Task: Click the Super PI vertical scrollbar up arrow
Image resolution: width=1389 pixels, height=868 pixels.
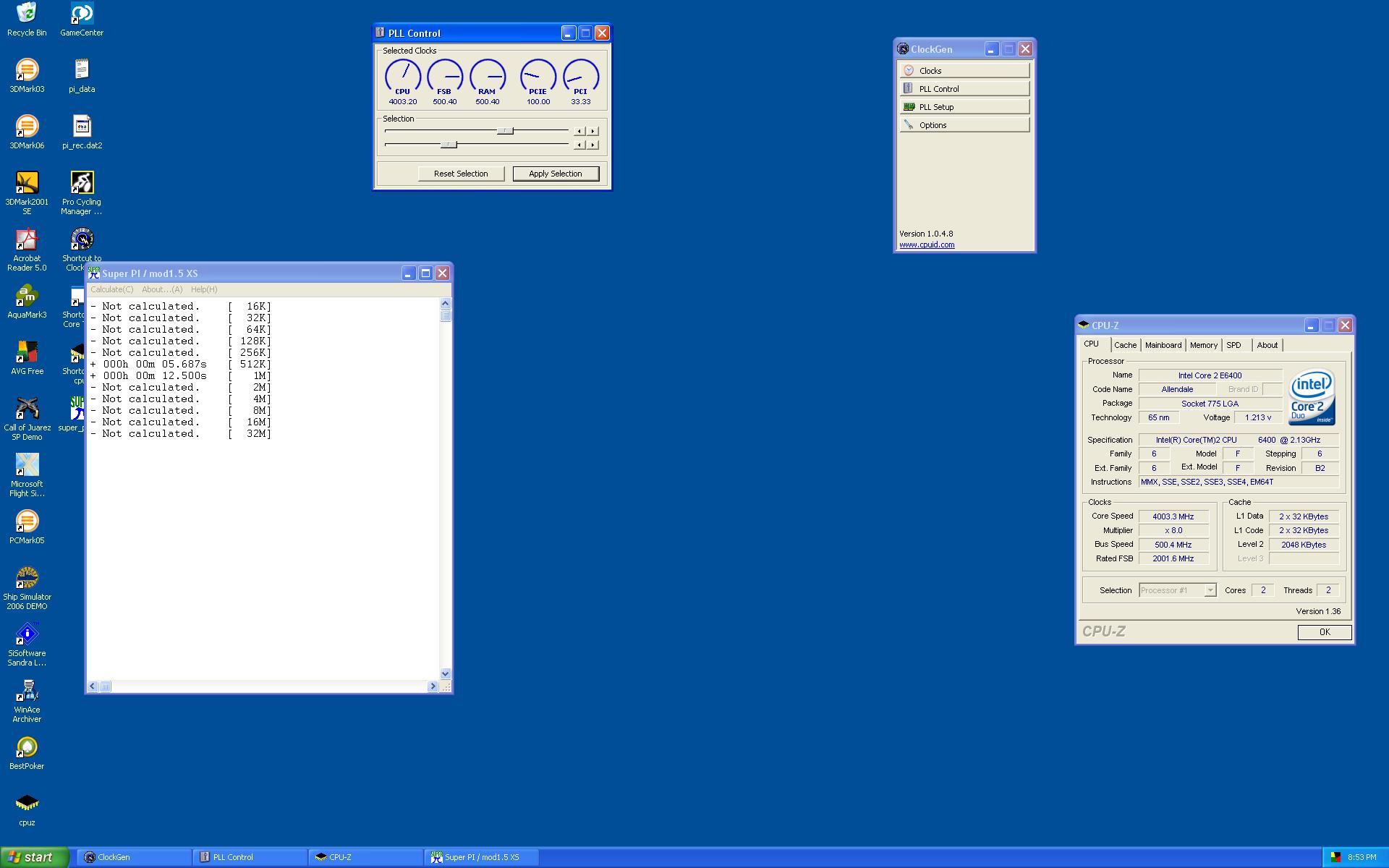Action: tap(445, 303)
